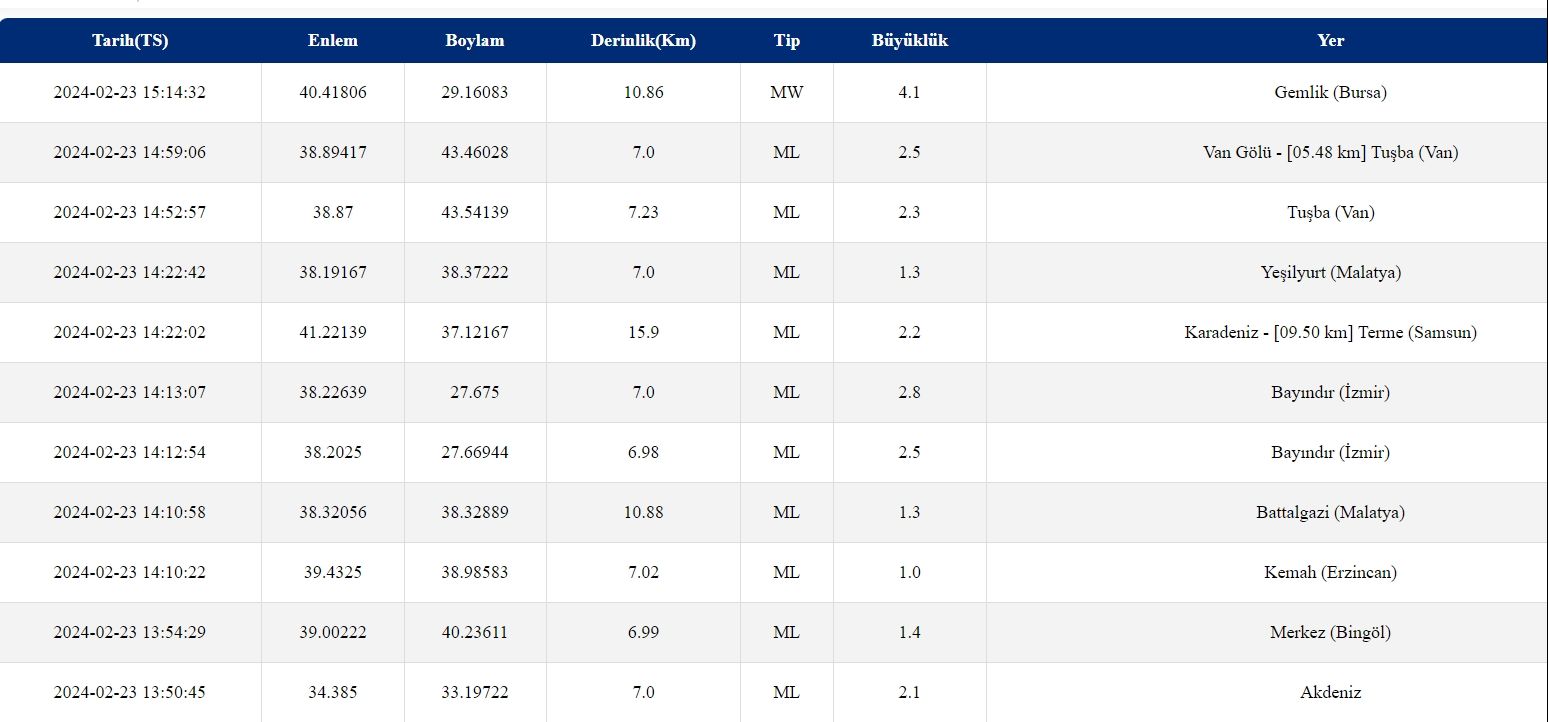The image size is (1548, 722).
Task: Select the MW type cell
Action: 787,92
